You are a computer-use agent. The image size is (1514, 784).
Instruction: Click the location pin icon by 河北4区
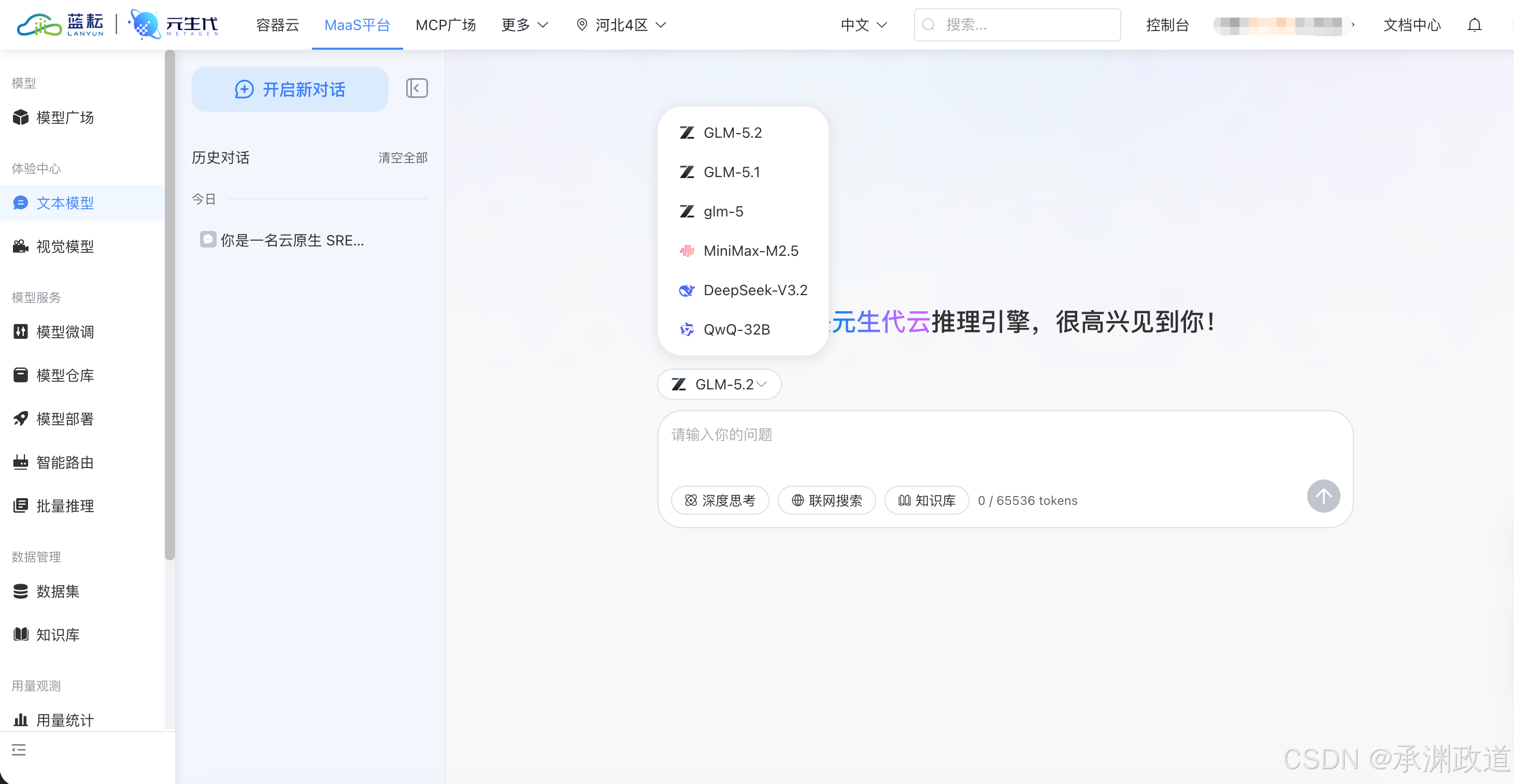pos(582,25)
